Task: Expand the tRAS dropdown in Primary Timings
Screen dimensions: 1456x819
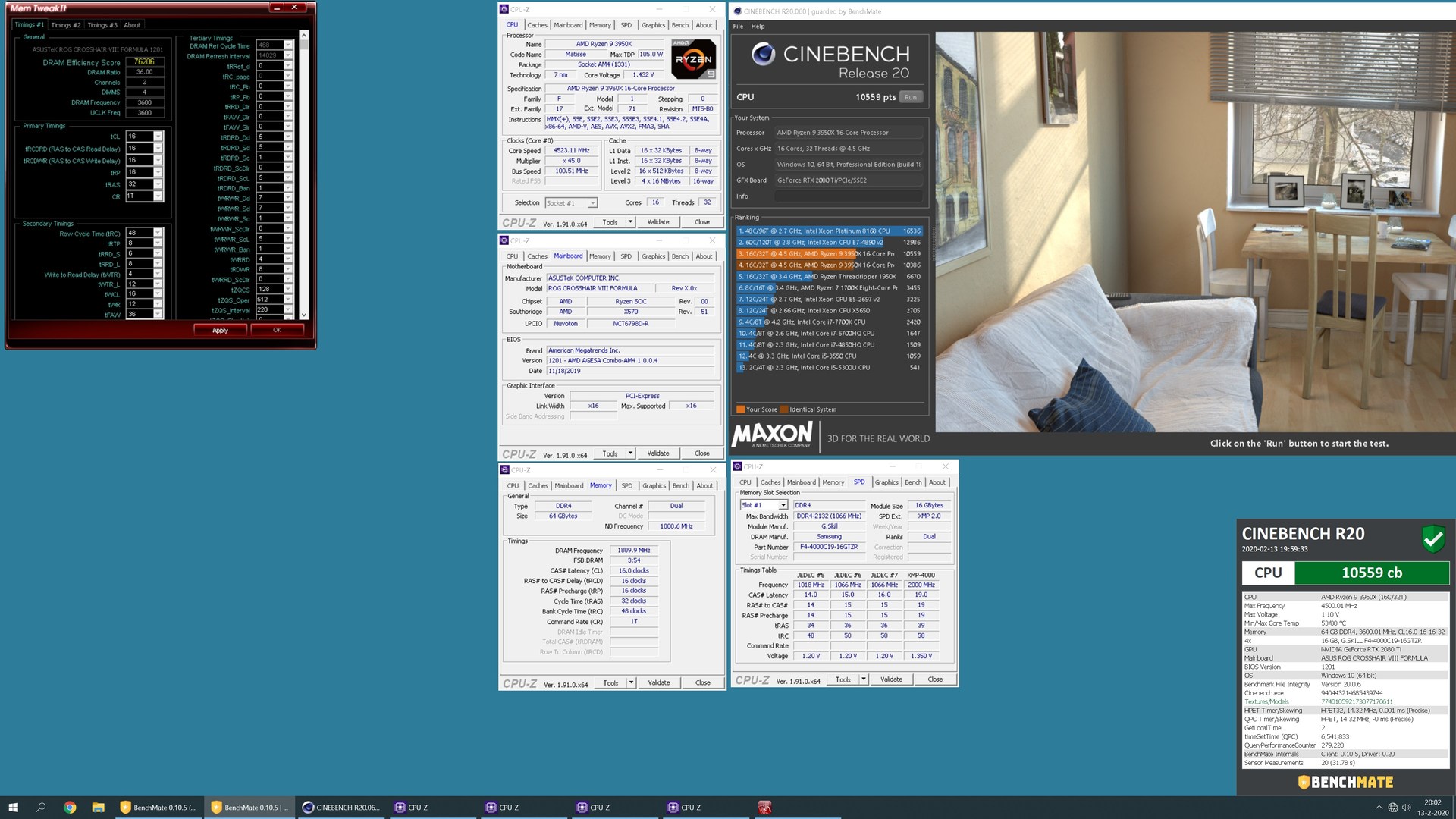Action: click(158, 184)
